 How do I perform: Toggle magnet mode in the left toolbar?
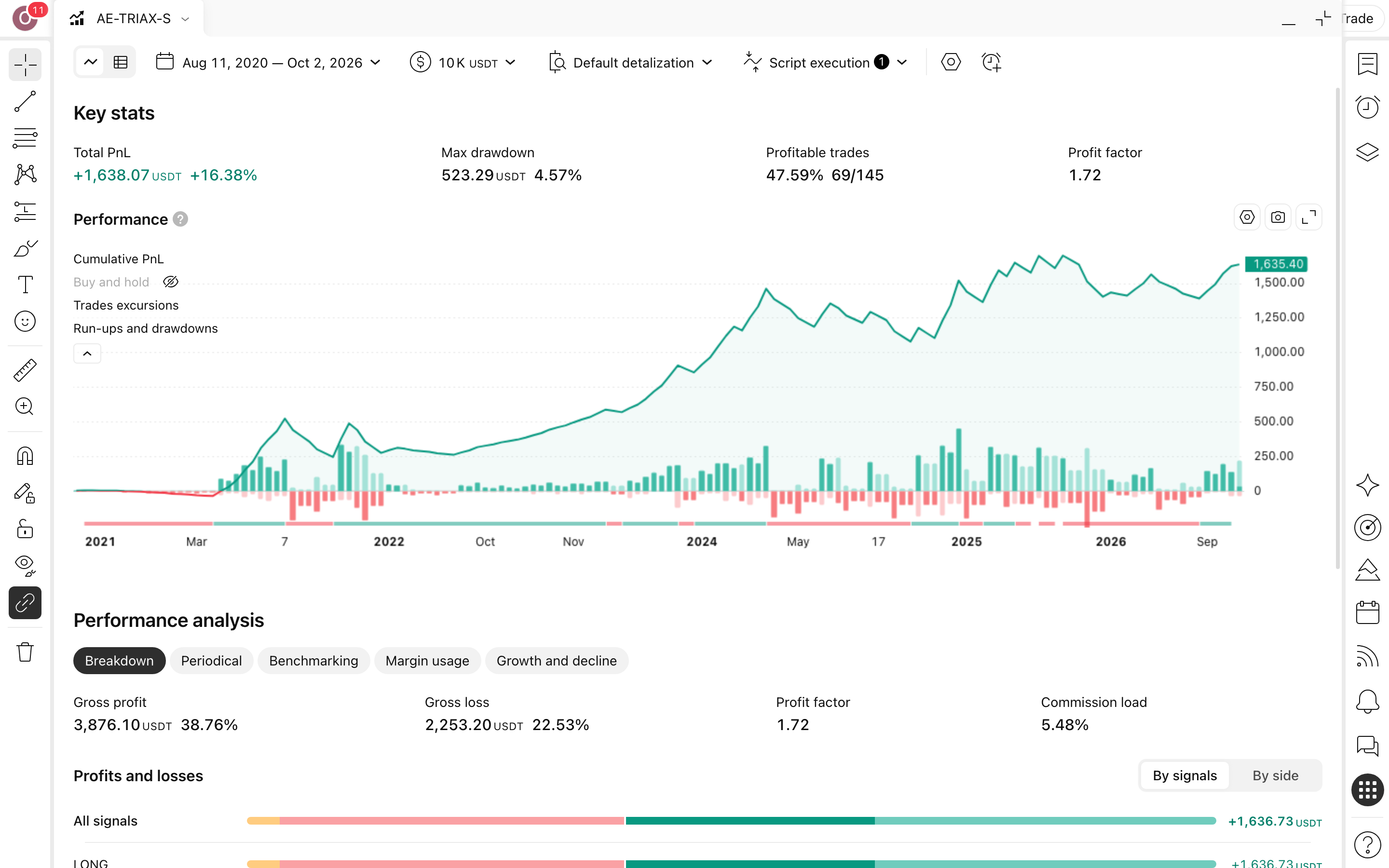point(25,456)
